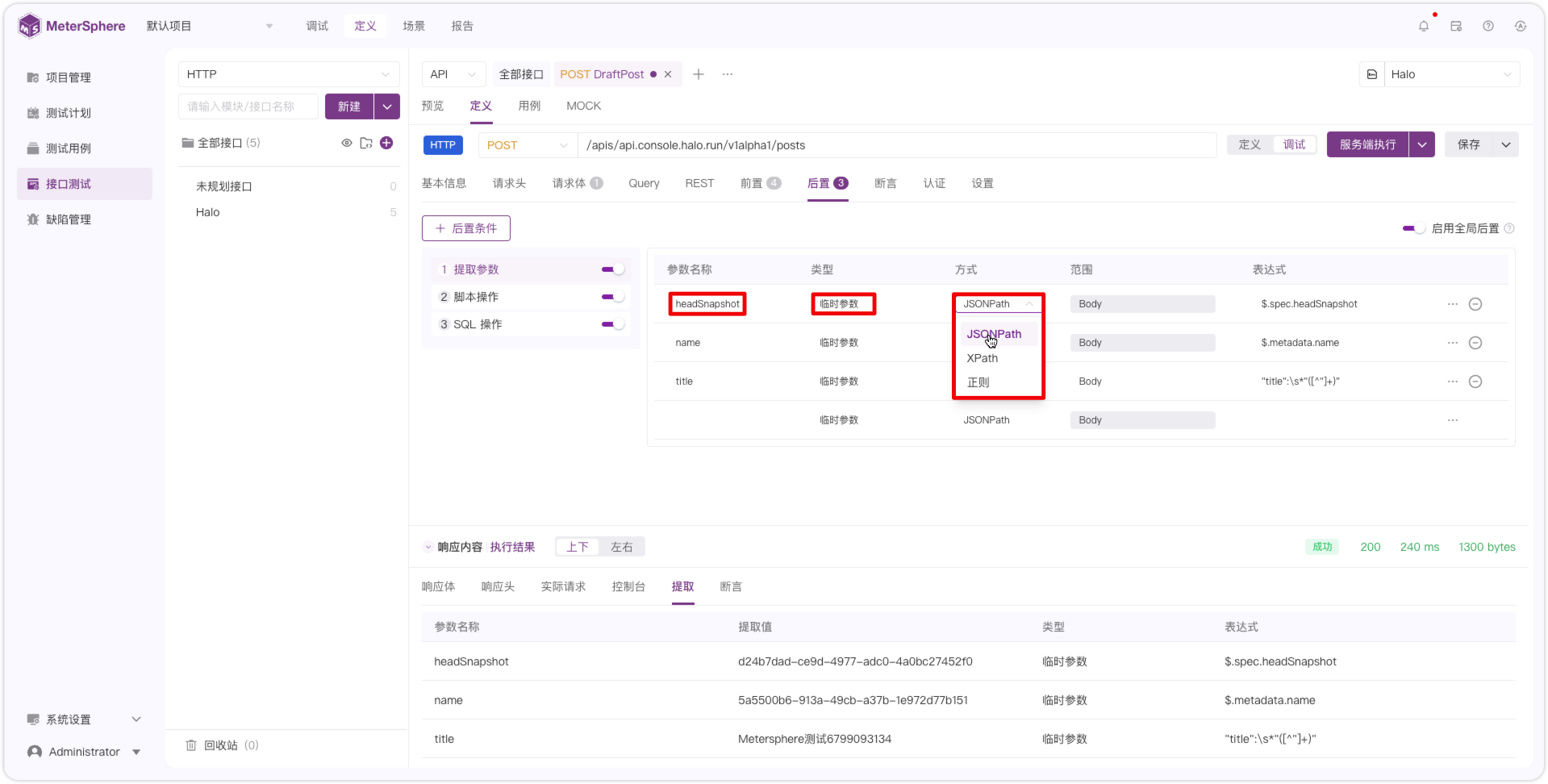Screen dimensions: 1548x784
Task: Click the import folder icon beside 全部接口
Action: (x=366, y=143)
